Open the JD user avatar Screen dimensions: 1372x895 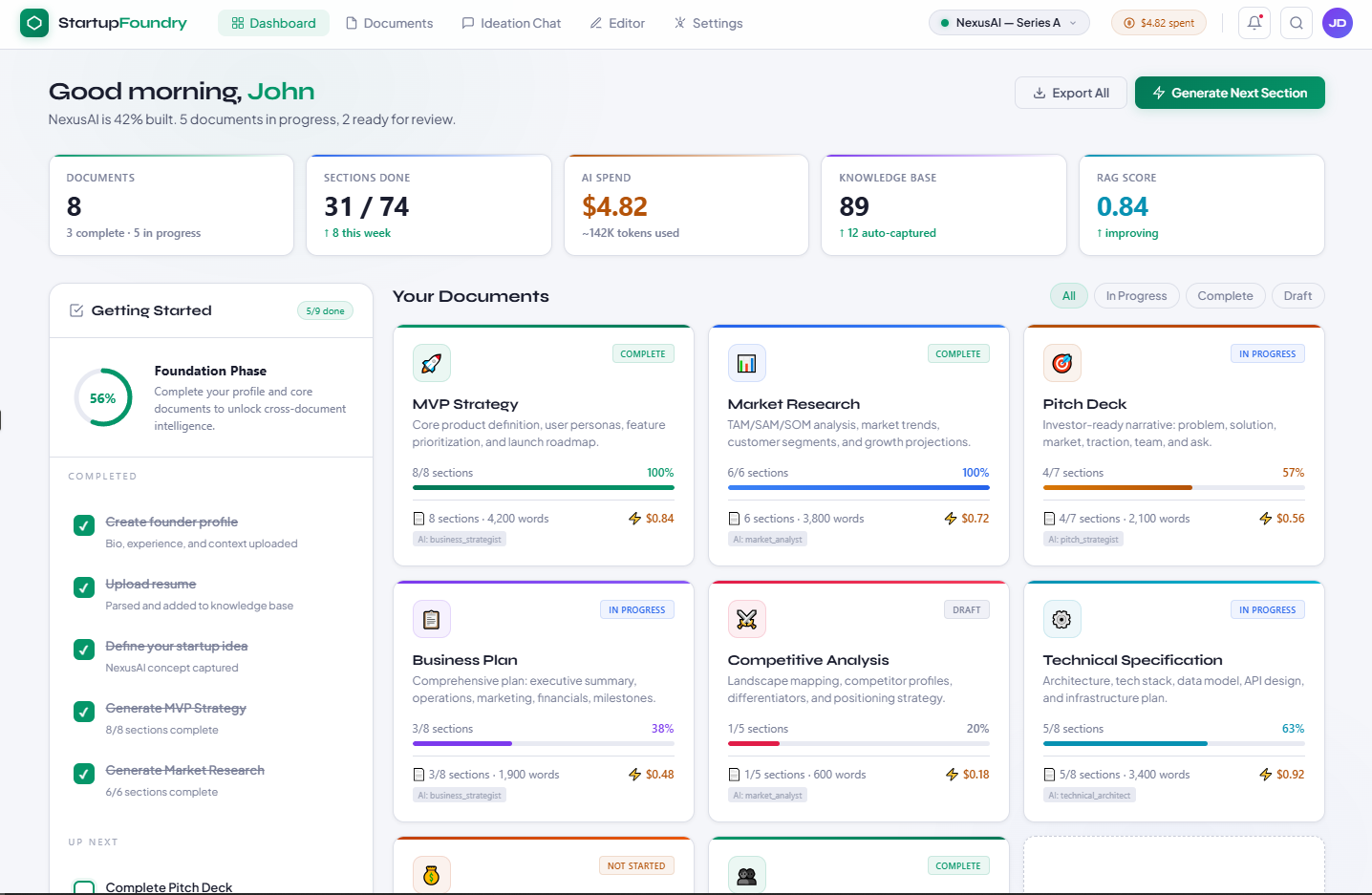point(1338,23)
